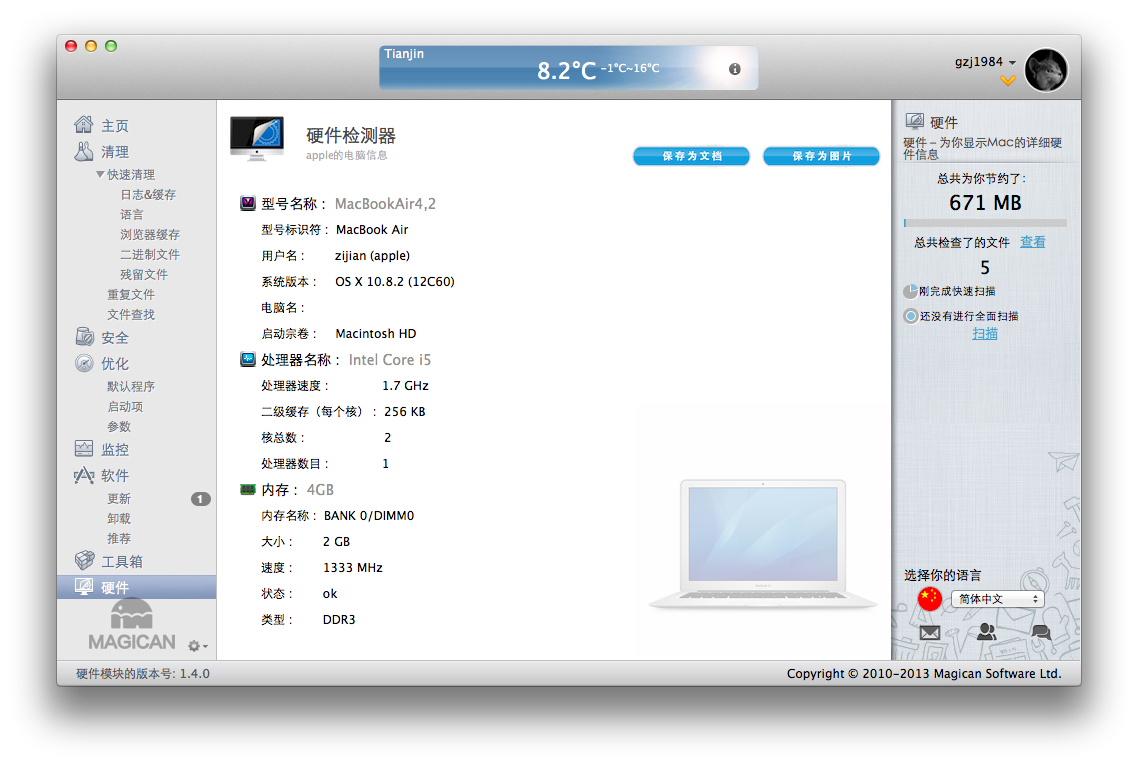
Task: Click the saved space progress bar
Action: 986,223
